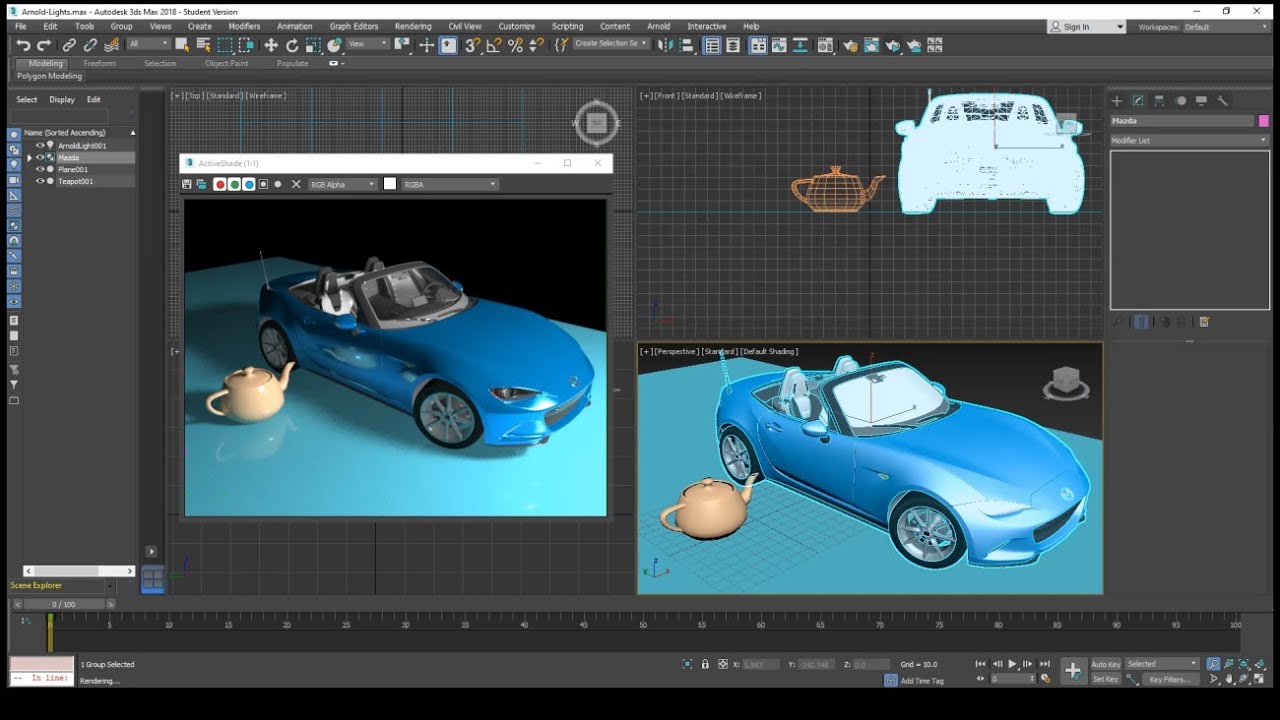Click Polygon Modeling panel button
The width and height of the screenshot is (1280, 720).
click(50, 76)
